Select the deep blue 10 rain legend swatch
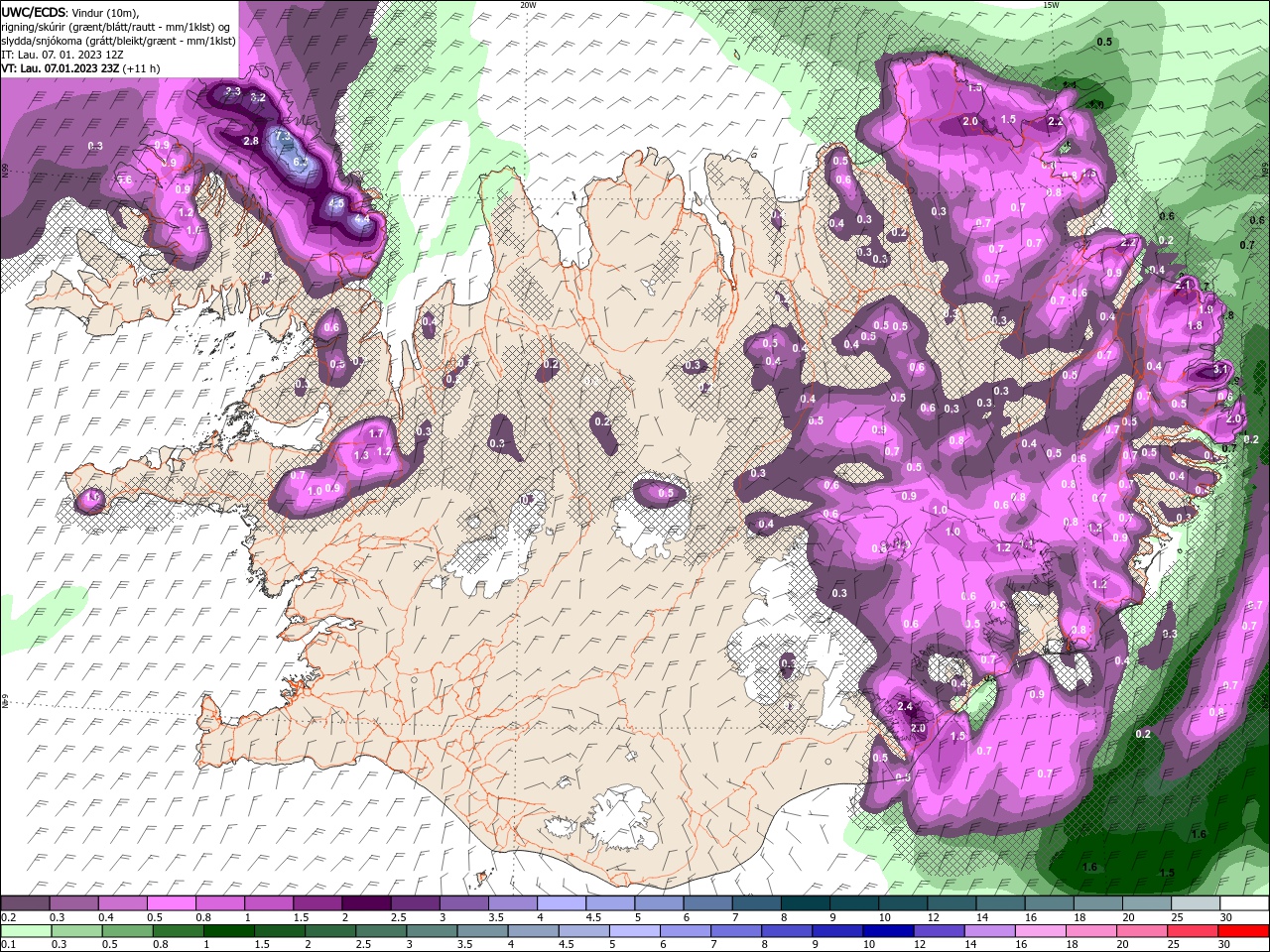The height and width of the screenshot is (952, 1270). click(x=889, y=931)
